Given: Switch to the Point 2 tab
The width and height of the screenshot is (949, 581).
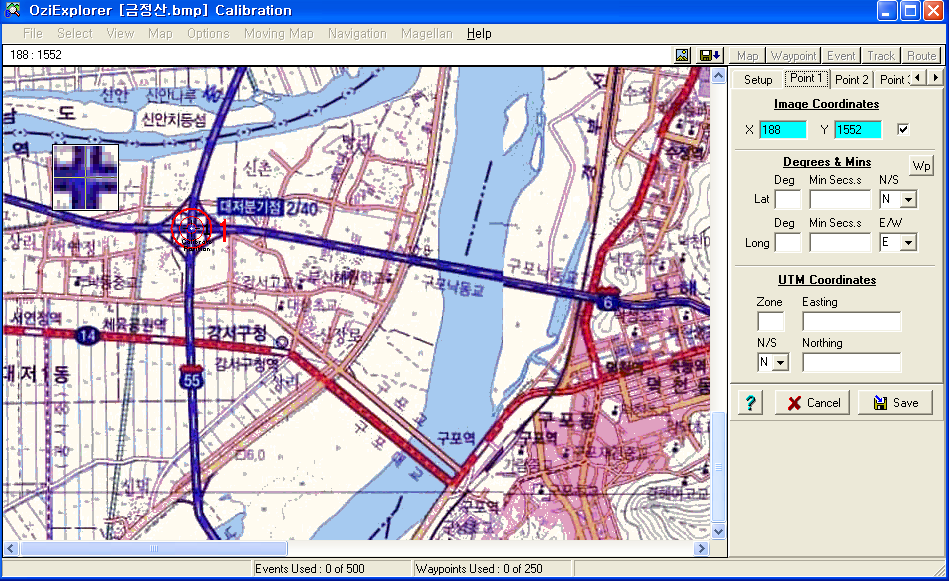Looking at the screenshot, I should [852, 79].
